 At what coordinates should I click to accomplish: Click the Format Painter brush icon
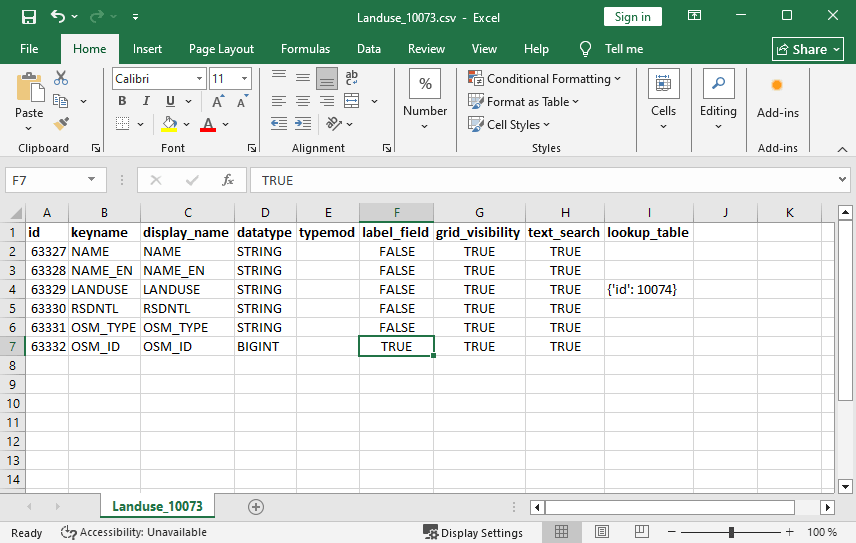pyautogui.click(x=61, y=124)
